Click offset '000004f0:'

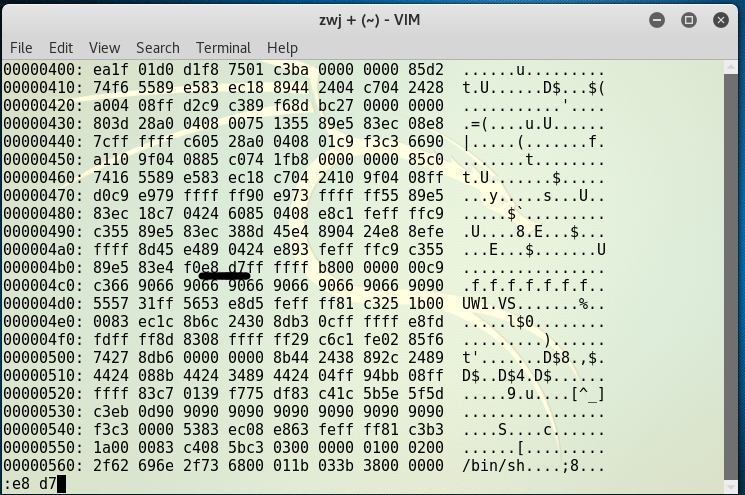click(x=43, y=340)
